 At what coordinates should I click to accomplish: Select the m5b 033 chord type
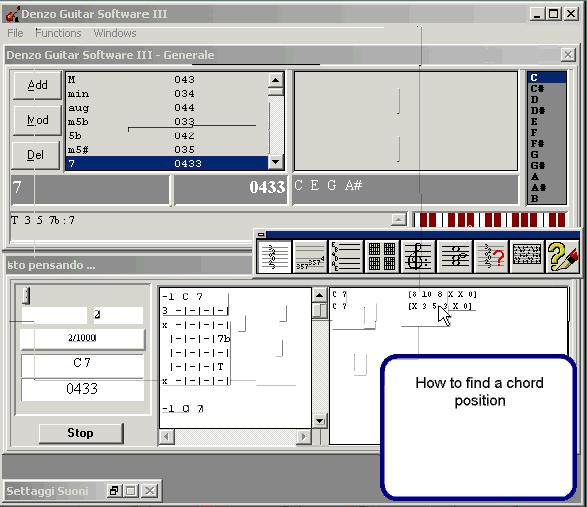pos(167,122)
